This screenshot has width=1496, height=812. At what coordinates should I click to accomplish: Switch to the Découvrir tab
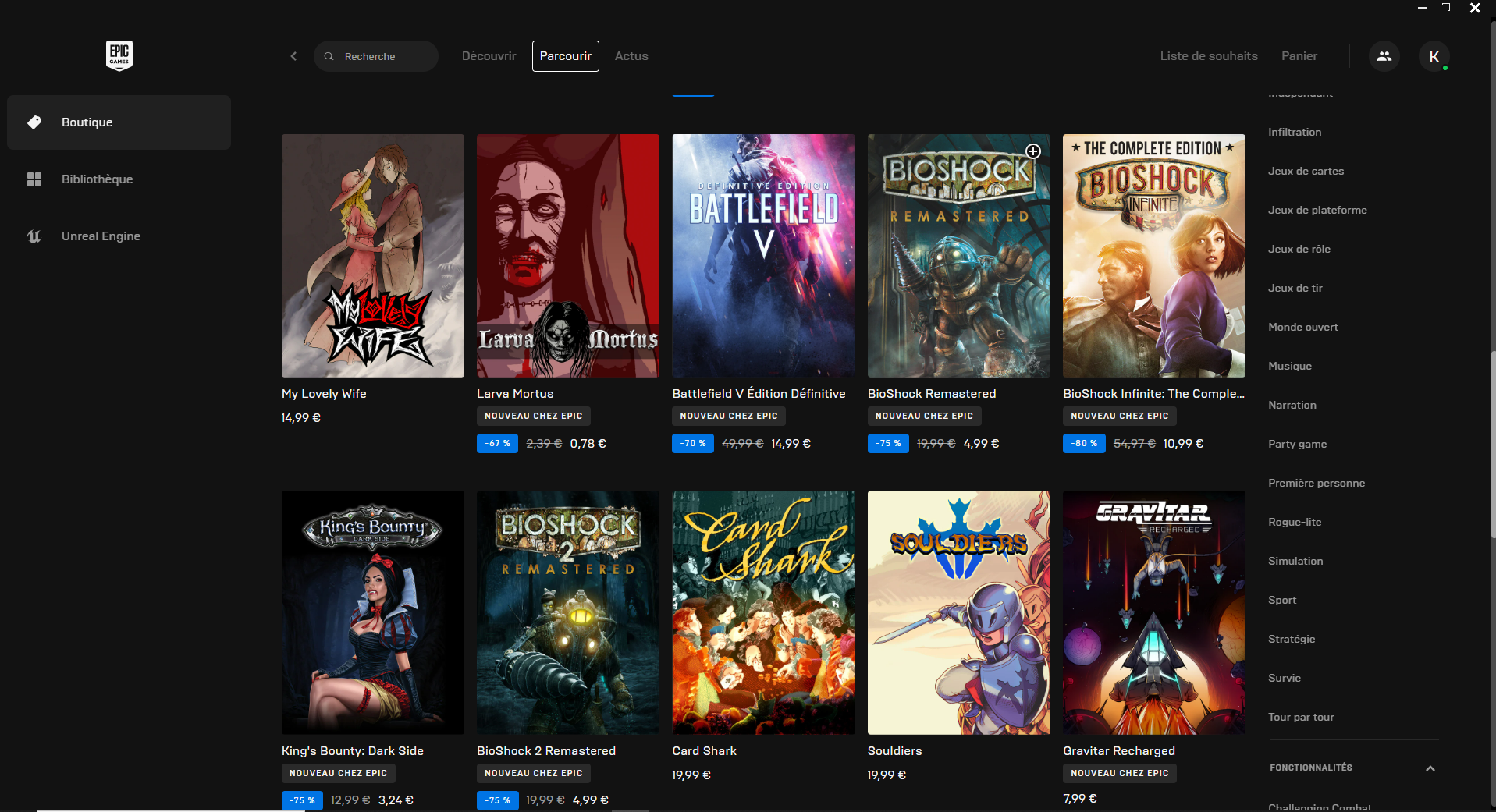[x=488, y=55]
